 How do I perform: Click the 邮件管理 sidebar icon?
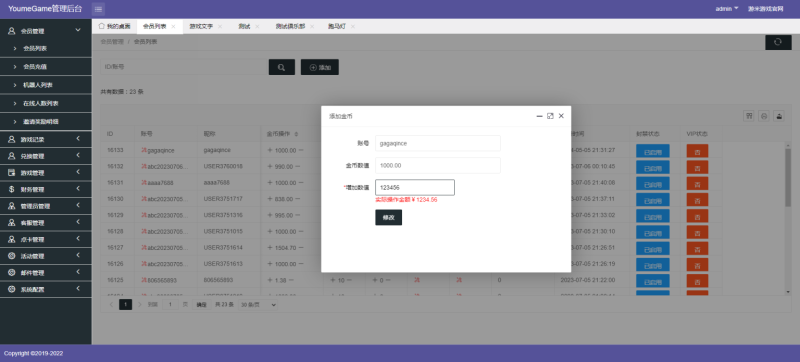click(11, 272)
